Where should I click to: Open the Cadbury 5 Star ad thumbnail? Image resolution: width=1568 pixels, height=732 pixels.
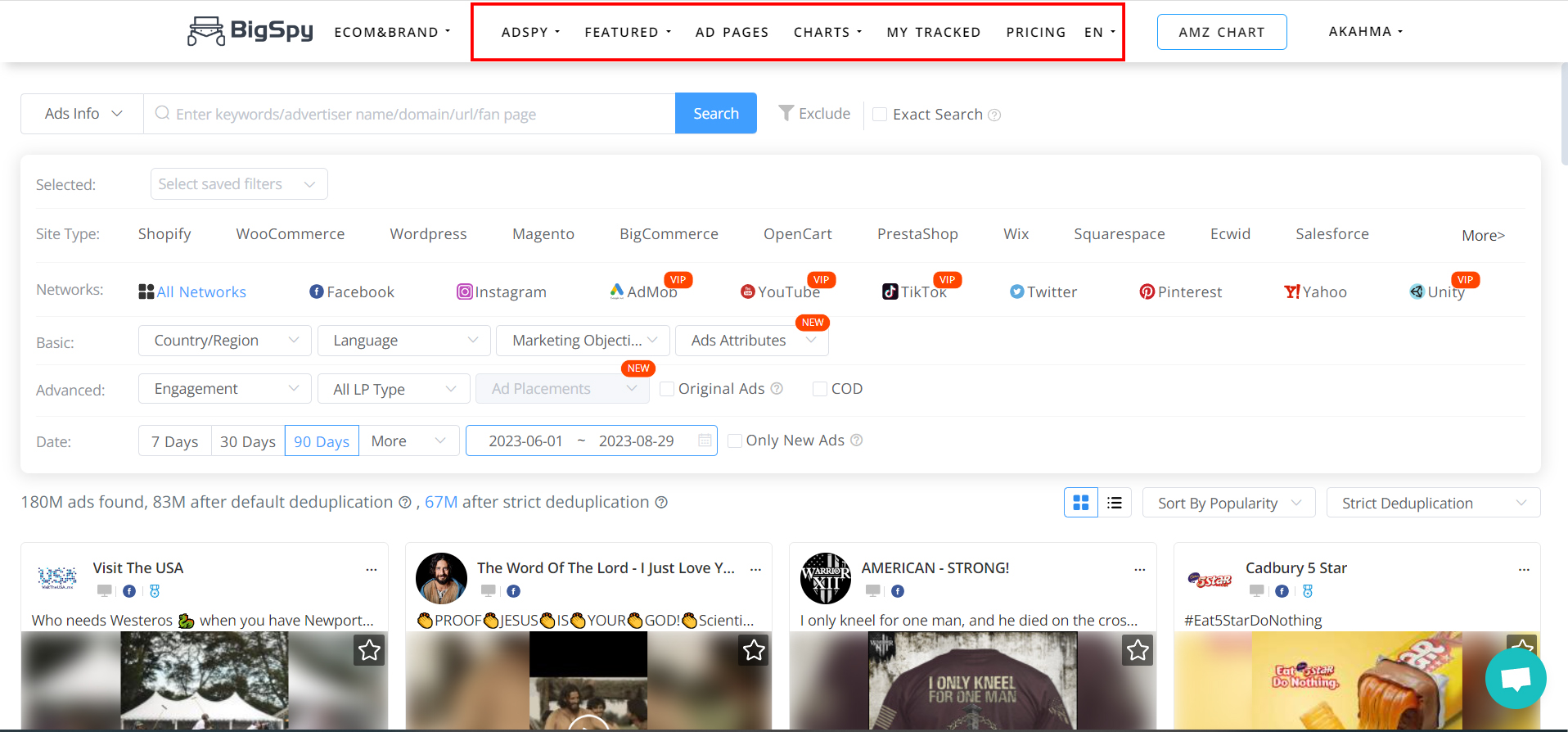tap(1357, 680)
